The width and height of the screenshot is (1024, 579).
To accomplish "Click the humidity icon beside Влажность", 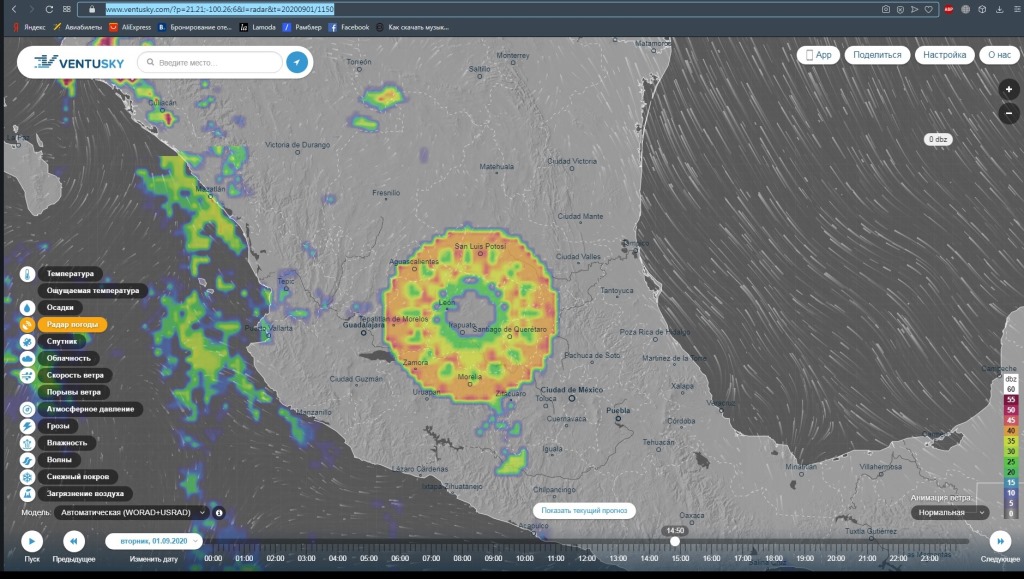I will pyautogui.click(x=27, y=443).
